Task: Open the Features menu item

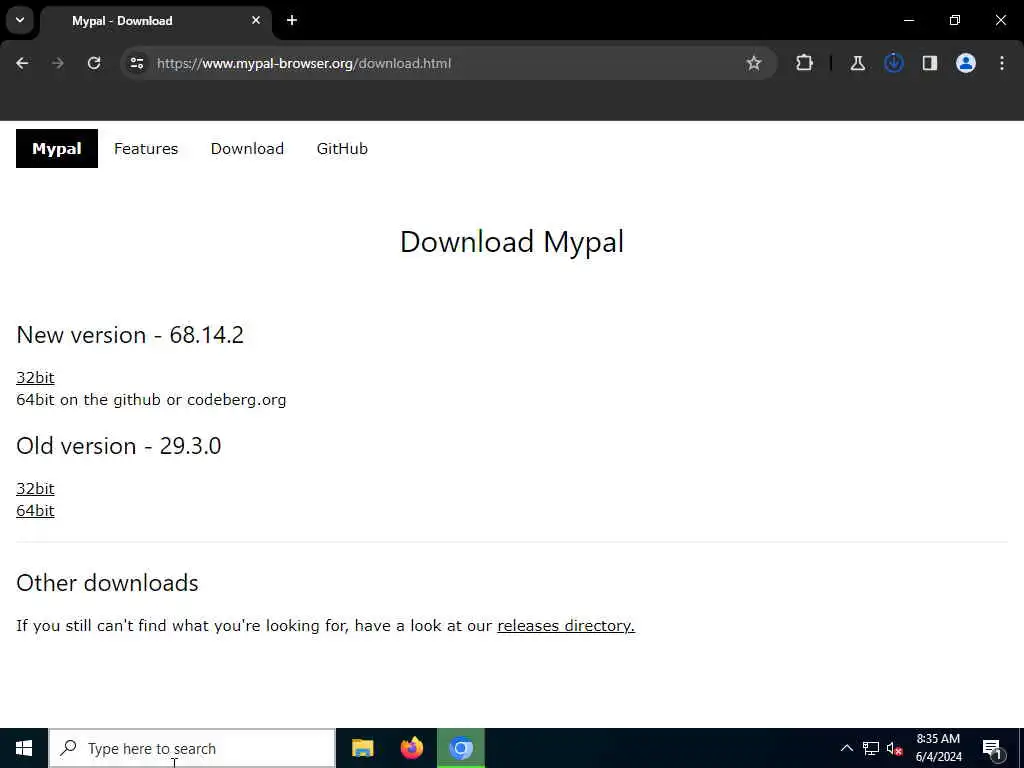Action: point(146,149)
